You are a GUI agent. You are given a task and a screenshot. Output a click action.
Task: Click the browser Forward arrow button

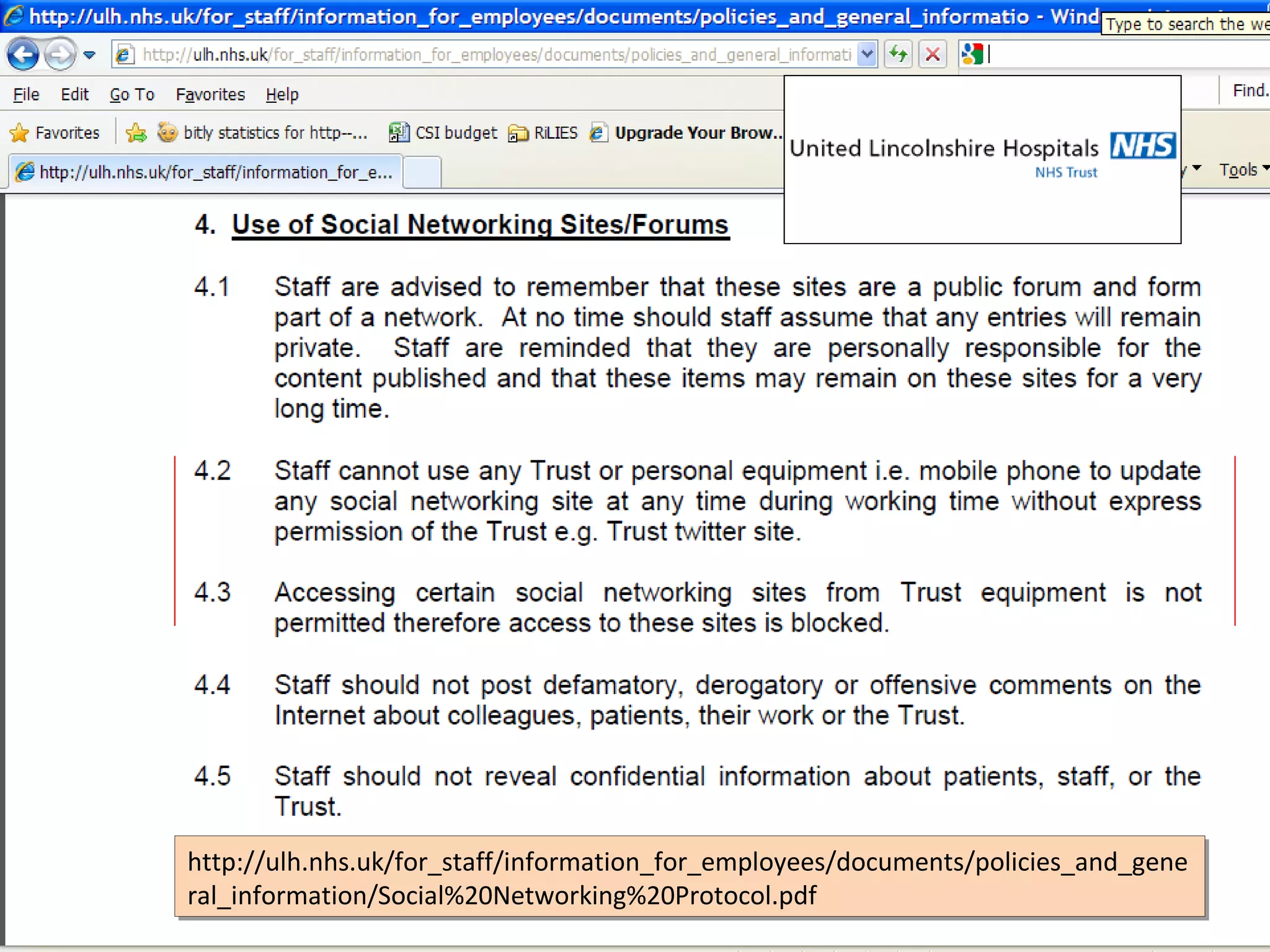[60, 55]
